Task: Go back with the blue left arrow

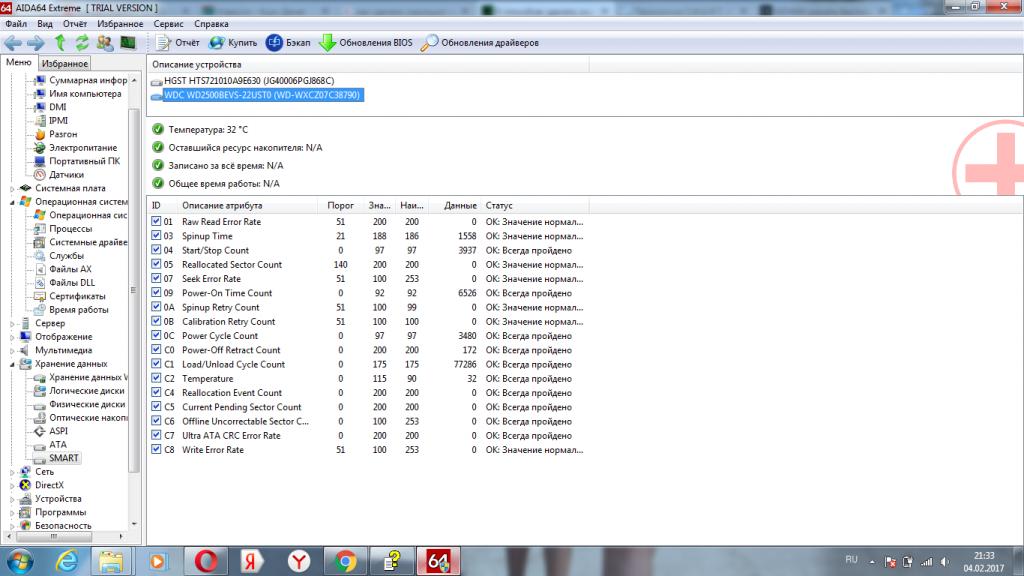Action: 12,43
